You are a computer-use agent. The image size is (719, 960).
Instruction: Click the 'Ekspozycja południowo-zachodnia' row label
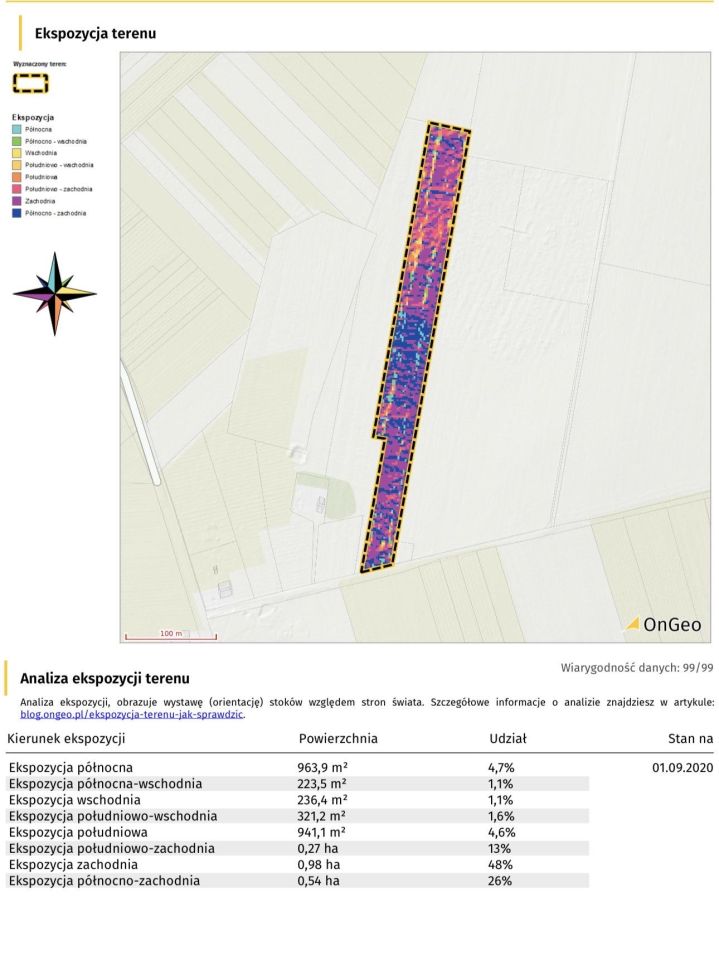click(111, 849)
